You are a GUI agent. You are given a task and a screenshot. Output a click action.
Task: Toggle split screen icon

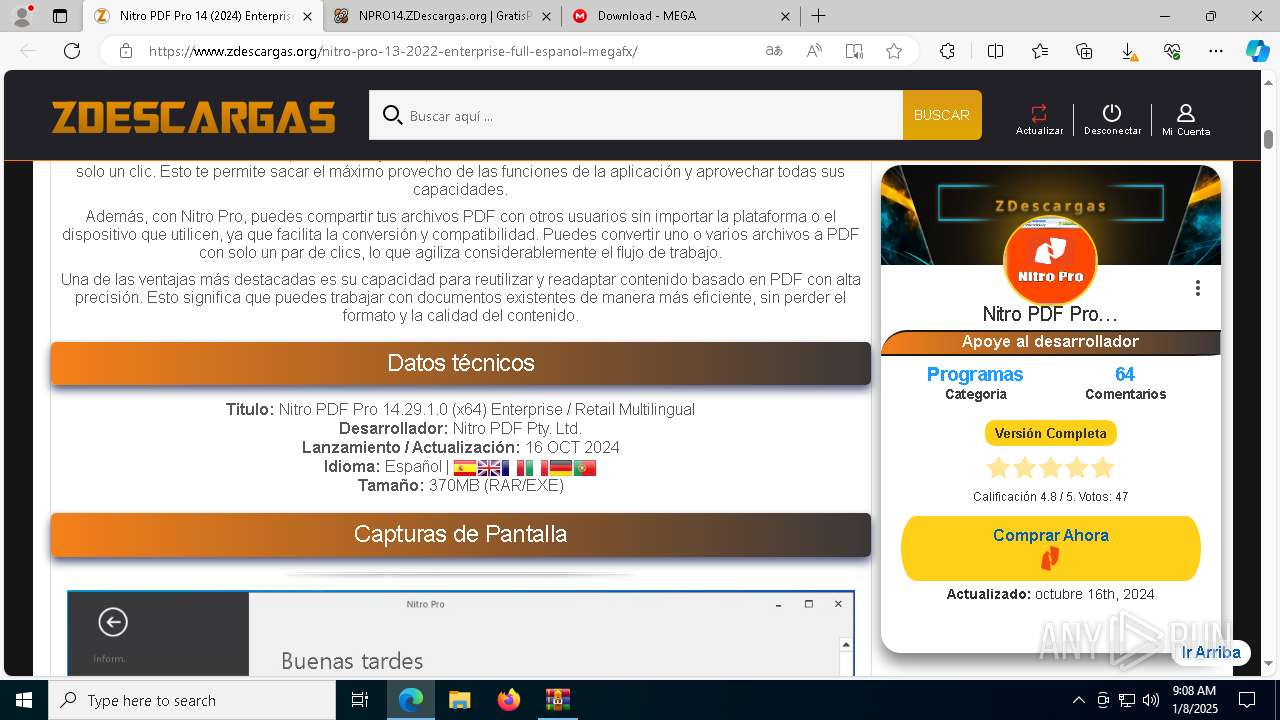[x=995, y=51]
